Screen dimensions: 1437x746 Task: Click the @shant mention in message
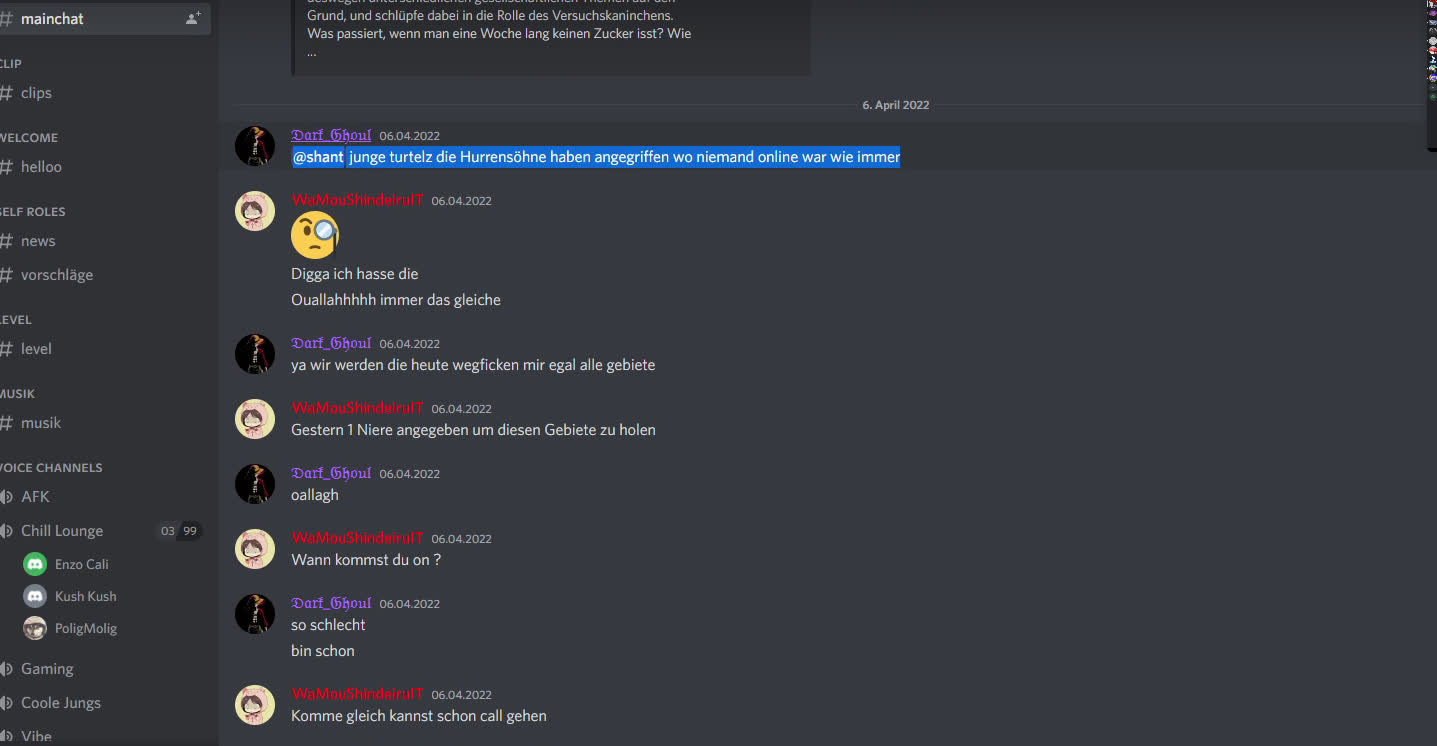(x=318, y=157)
